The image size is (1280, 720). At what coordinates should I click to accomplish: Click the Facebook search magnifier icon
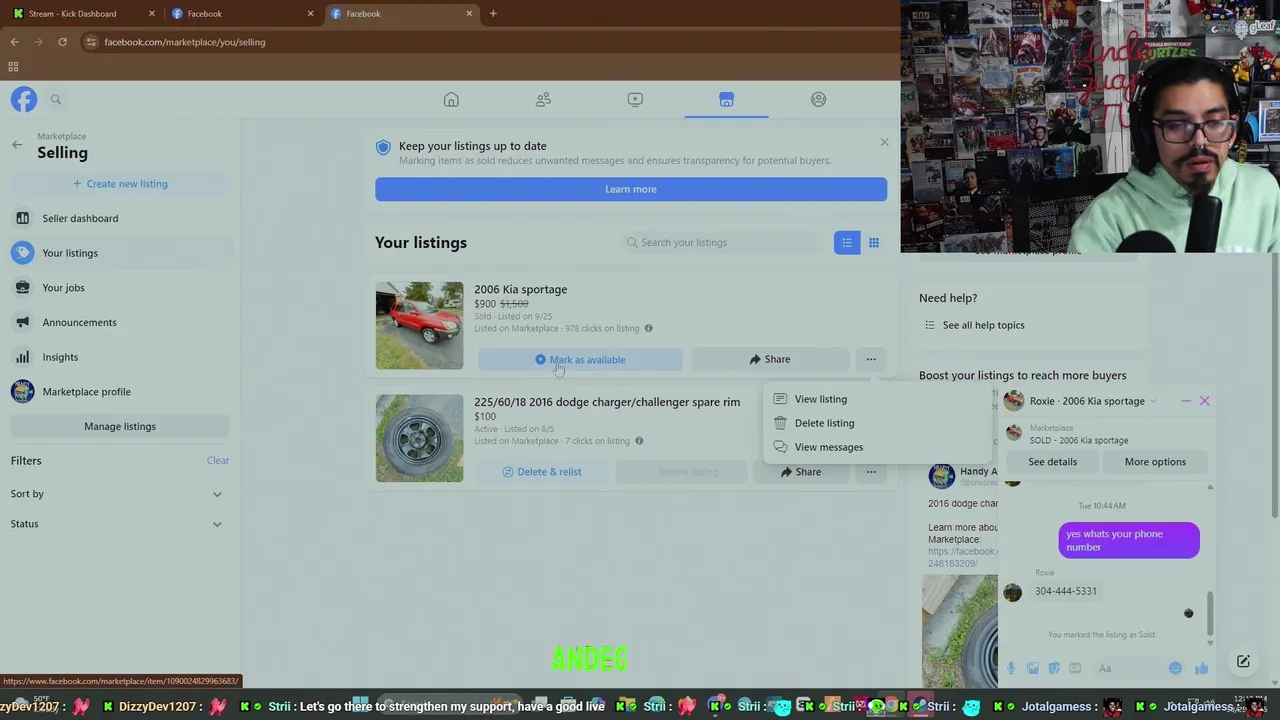click(56, 99)
